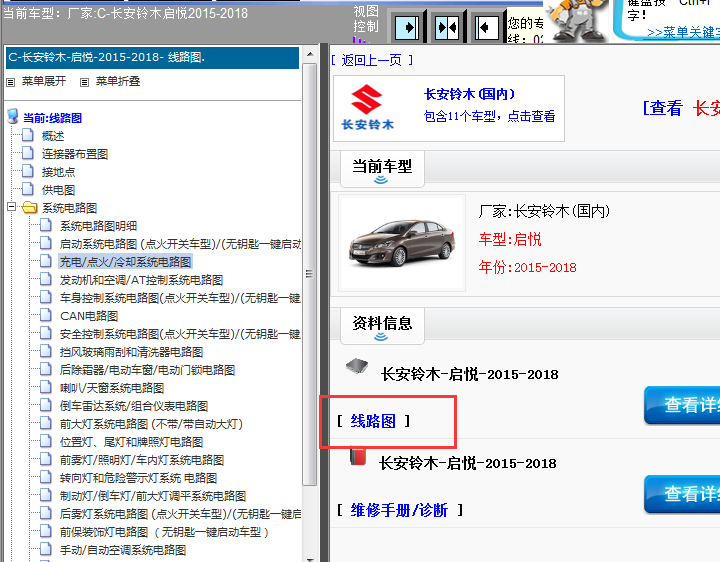Click the 年份:2015-2018 text
The height and width of the screenshot is (562, 720).
tap(527, 267)
